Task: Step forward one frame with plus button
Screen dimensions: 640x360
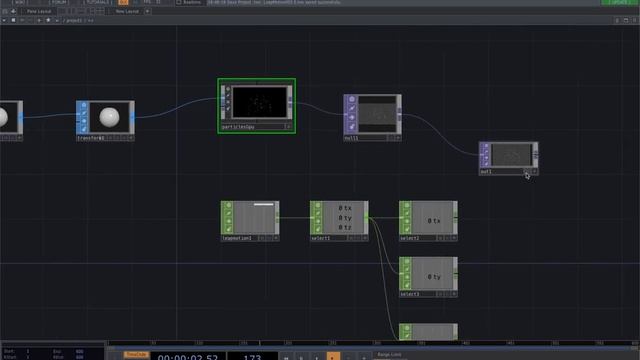Action: tap(364, 357)
